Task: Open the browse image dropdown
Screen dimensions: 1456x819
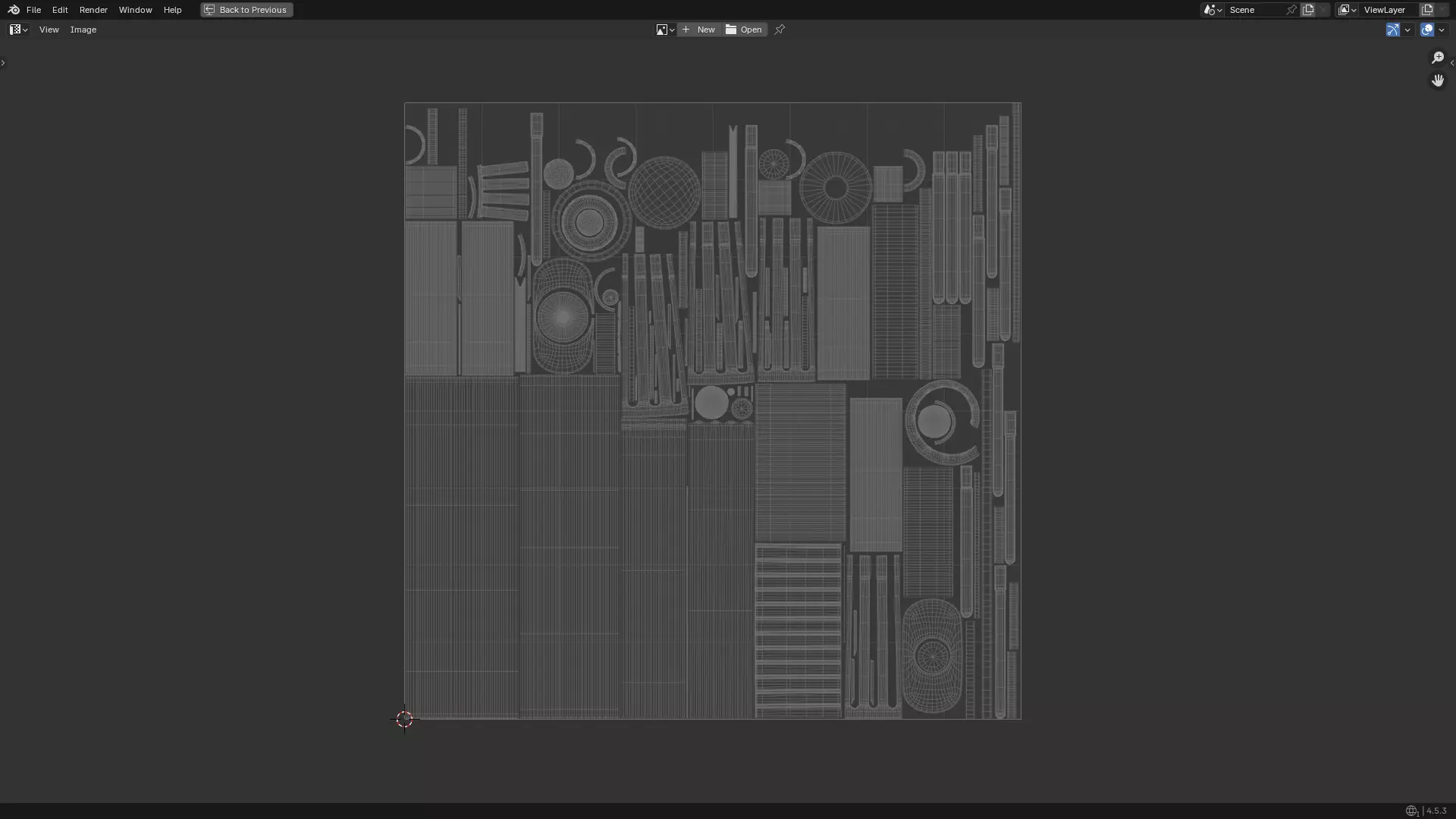Action: [x=665, y=30]
